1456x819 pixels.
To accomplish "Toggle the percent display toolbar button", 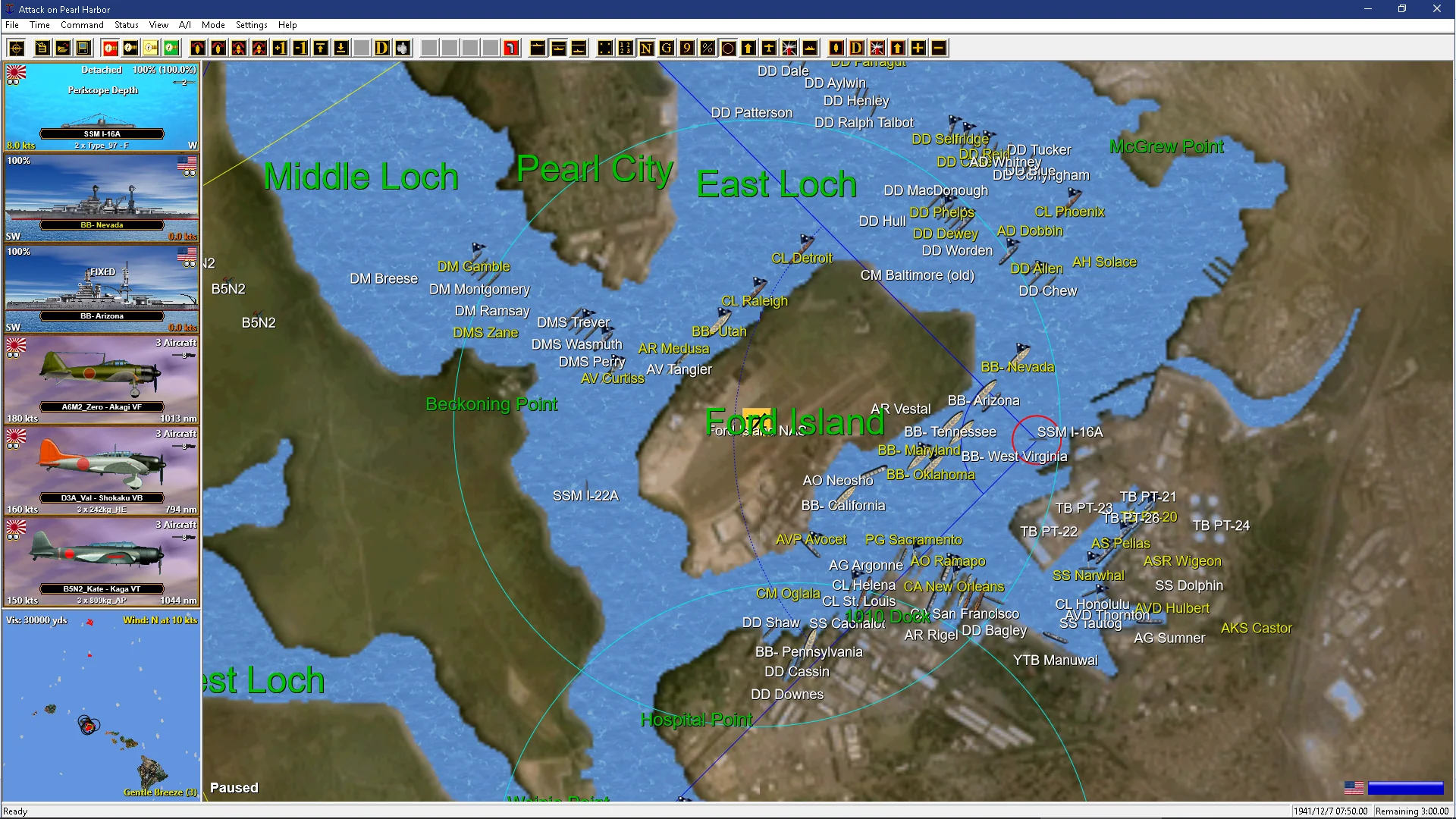I will pyautogui.click(x=708, y=49).
